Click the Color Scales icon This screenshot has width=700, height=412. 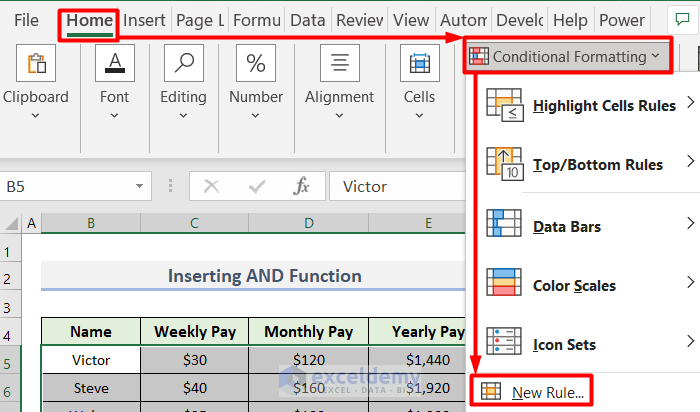click(504, 282)
